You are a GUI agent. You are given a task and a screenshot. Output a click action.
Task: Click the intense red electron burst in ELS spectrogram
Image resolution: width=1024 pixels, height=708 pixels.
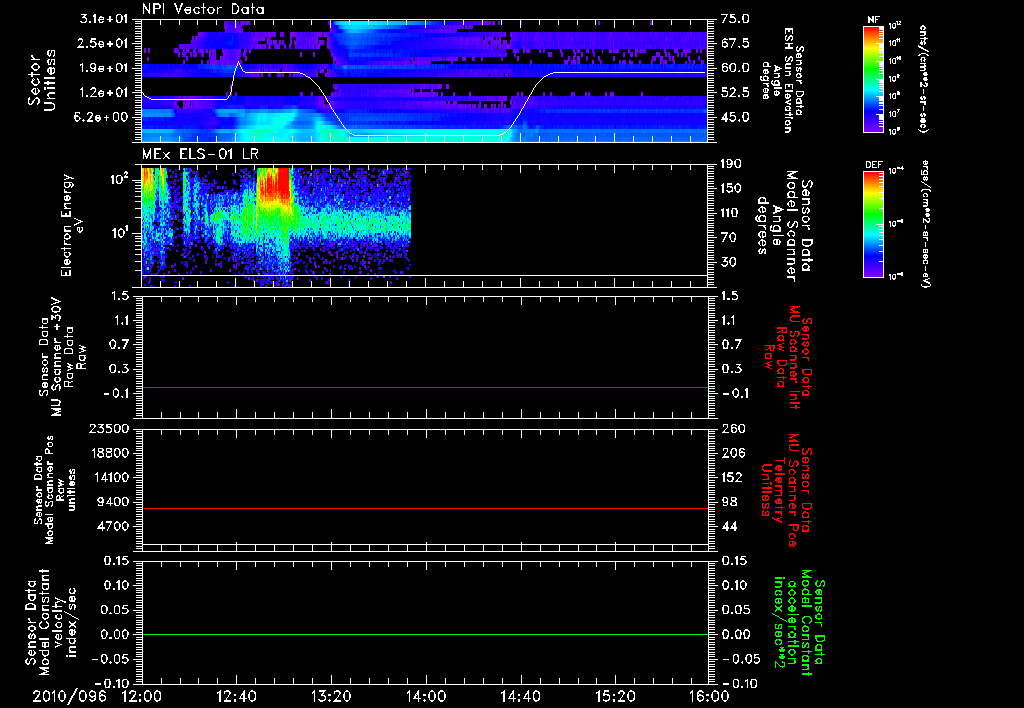coord(273,185)
